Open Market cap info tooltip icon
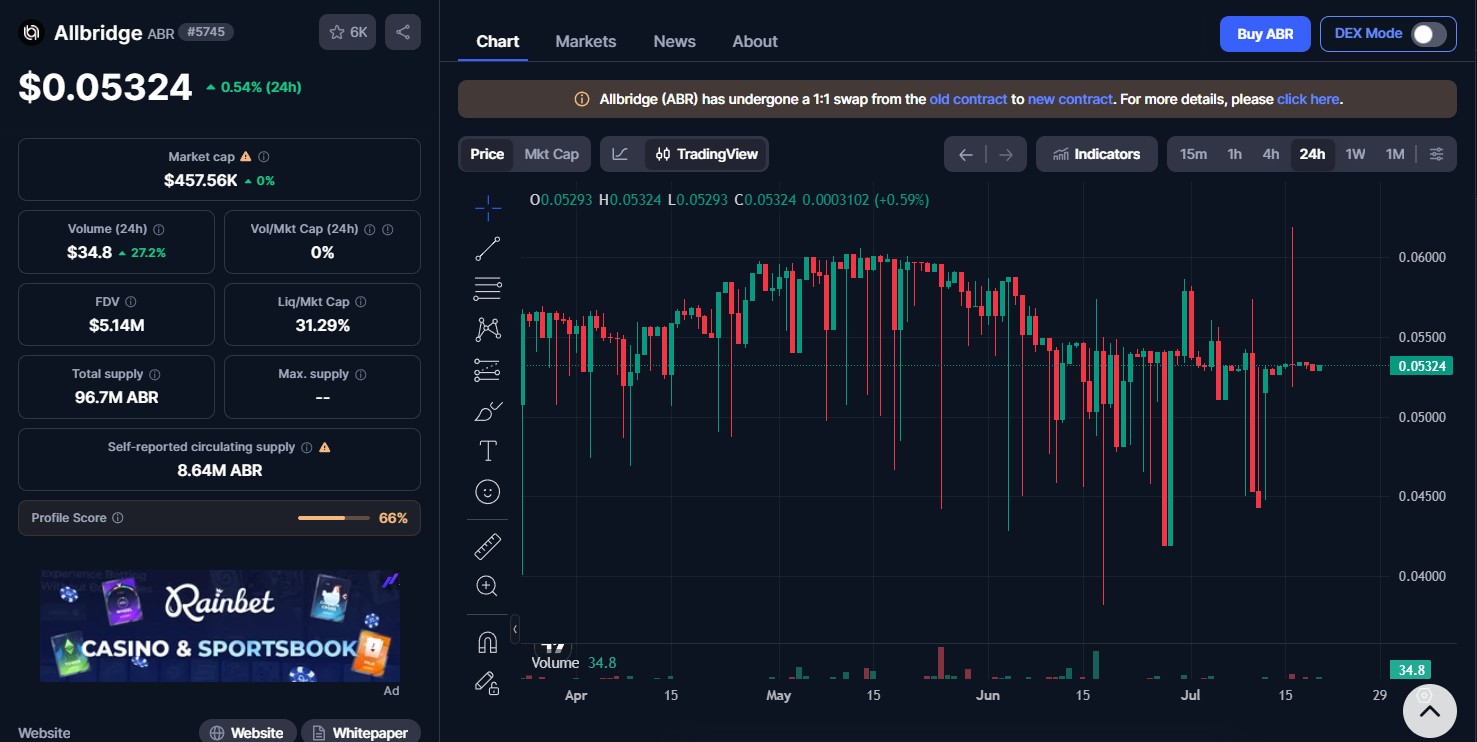Viewport: 1477px width, 742px height. 264,157
